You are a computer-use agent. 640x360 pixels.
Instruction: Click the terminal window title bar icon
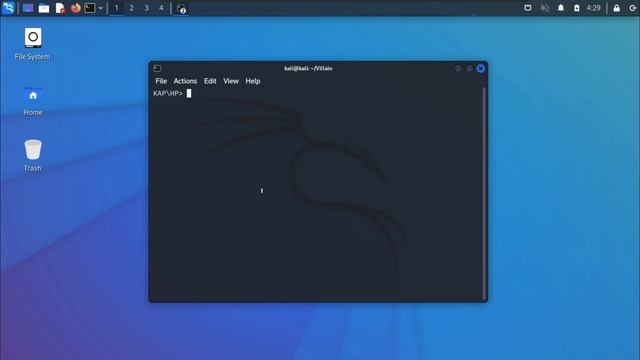[157, 68]
